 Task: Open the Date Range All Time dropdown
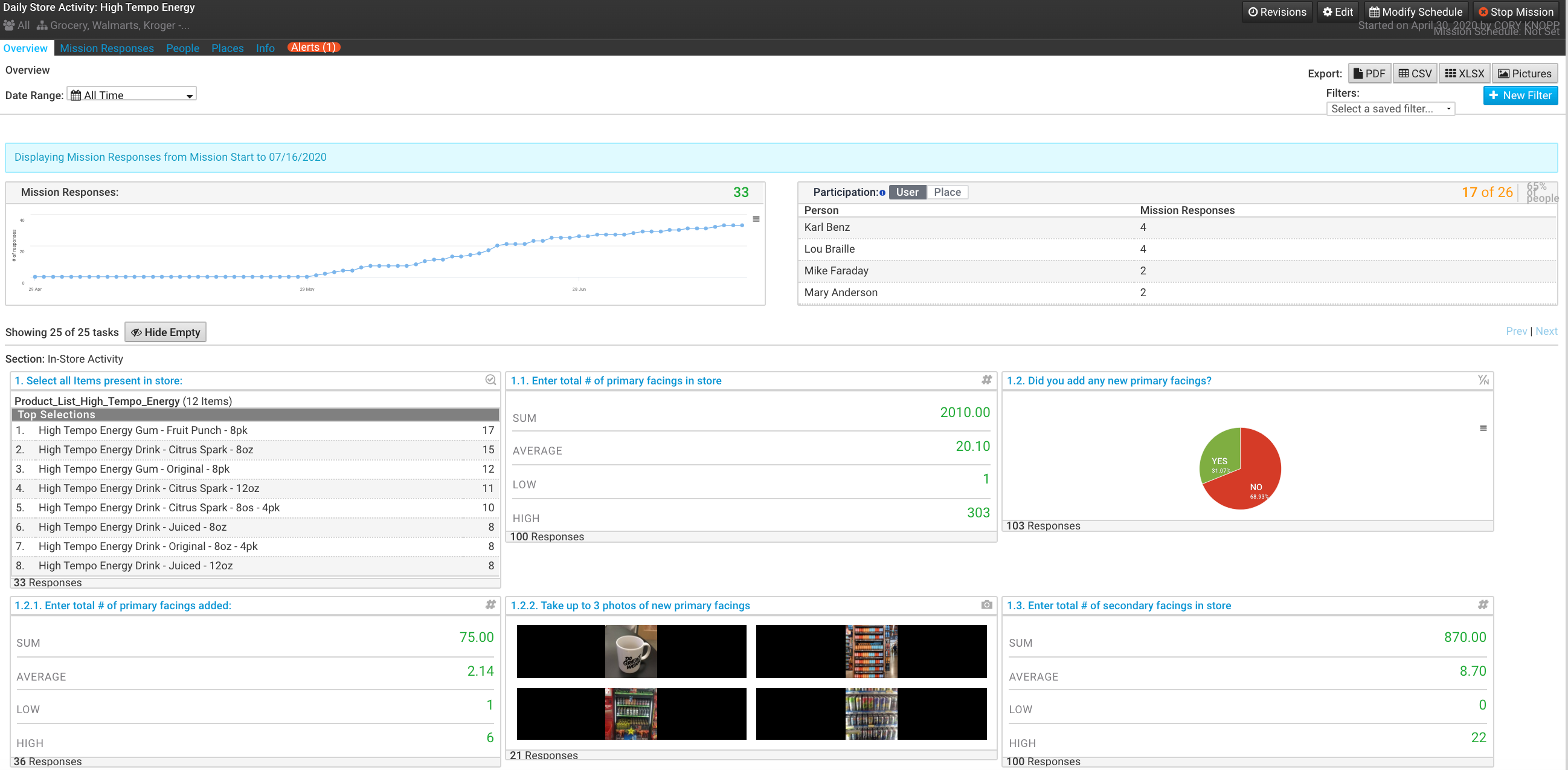click(132, 95)
